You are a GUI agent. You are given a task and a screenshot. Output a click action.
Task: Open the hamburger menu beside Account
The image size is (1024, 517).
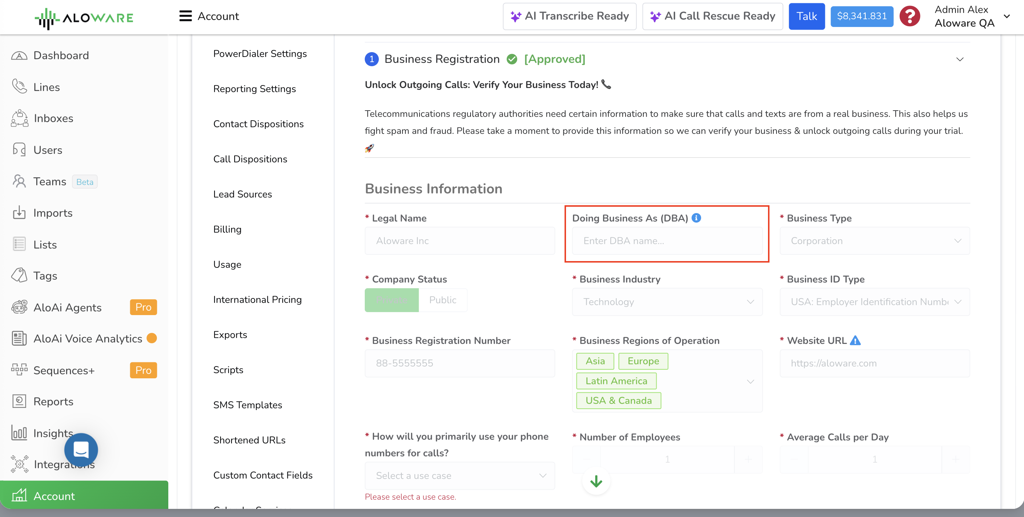point(185,16)
